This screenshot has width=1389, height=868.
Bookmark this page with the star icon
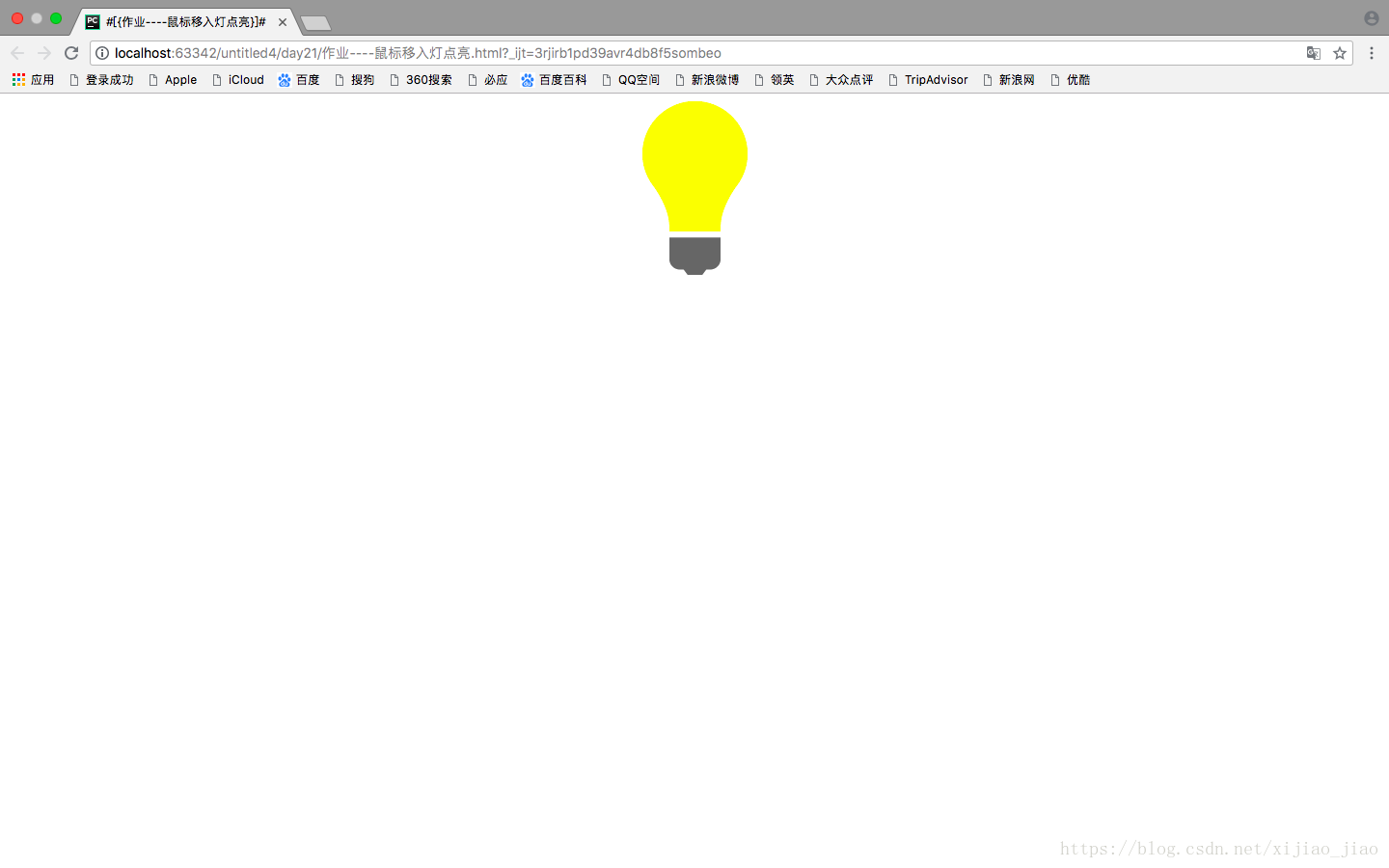tap(1340, 53)
